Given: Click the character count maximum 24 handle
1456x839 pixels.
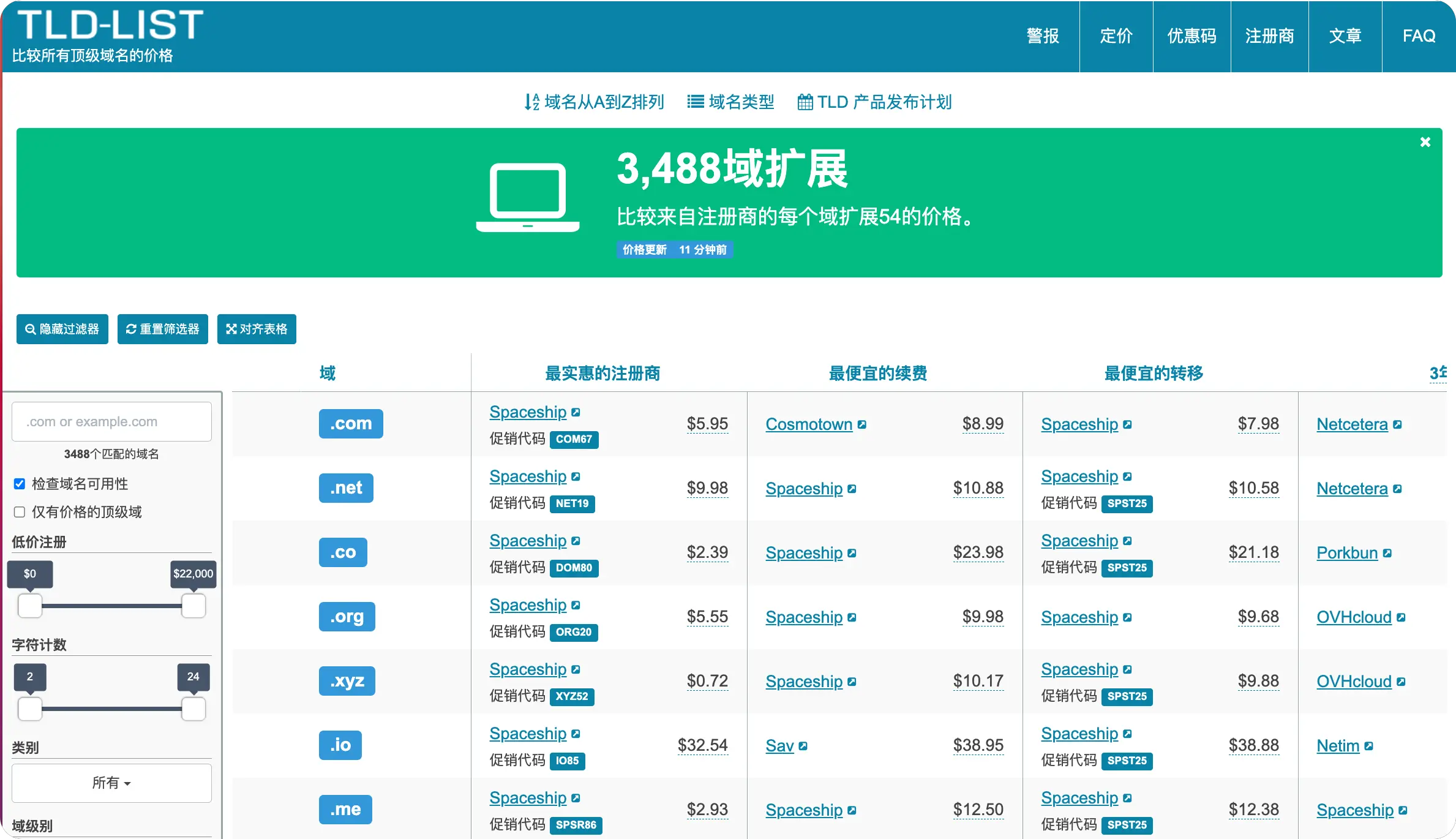Looking at the screenshot, I should [193, 709].
